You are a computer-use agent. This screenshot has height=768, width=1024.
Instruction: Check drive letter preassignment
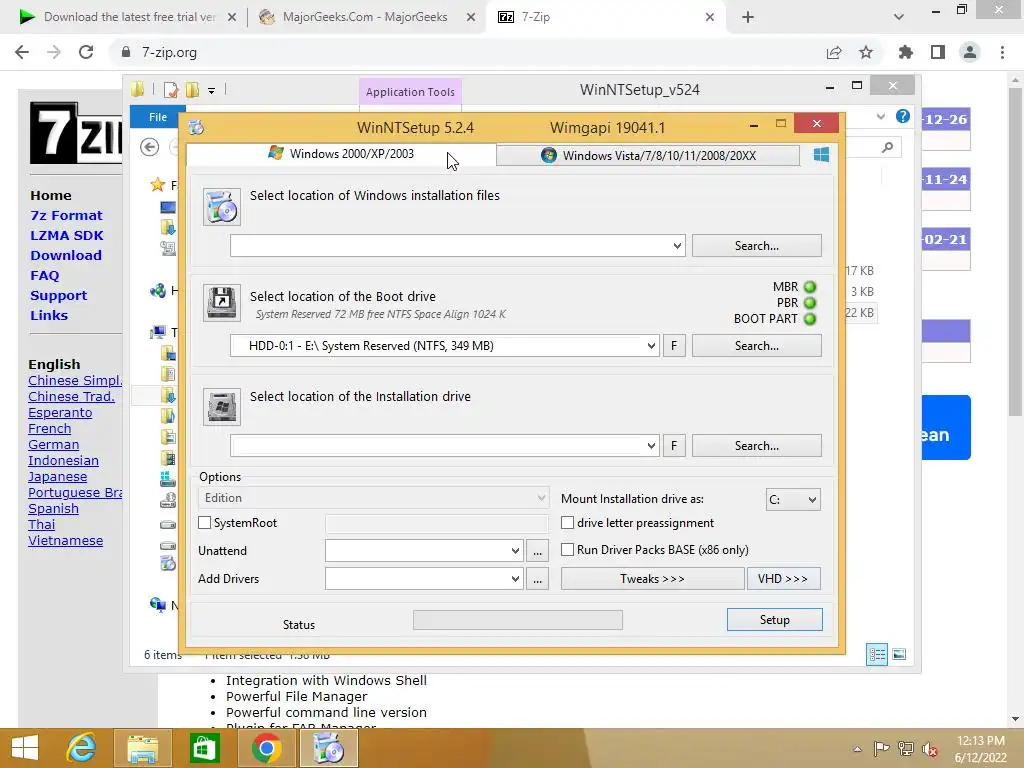[x=568, y=522]
